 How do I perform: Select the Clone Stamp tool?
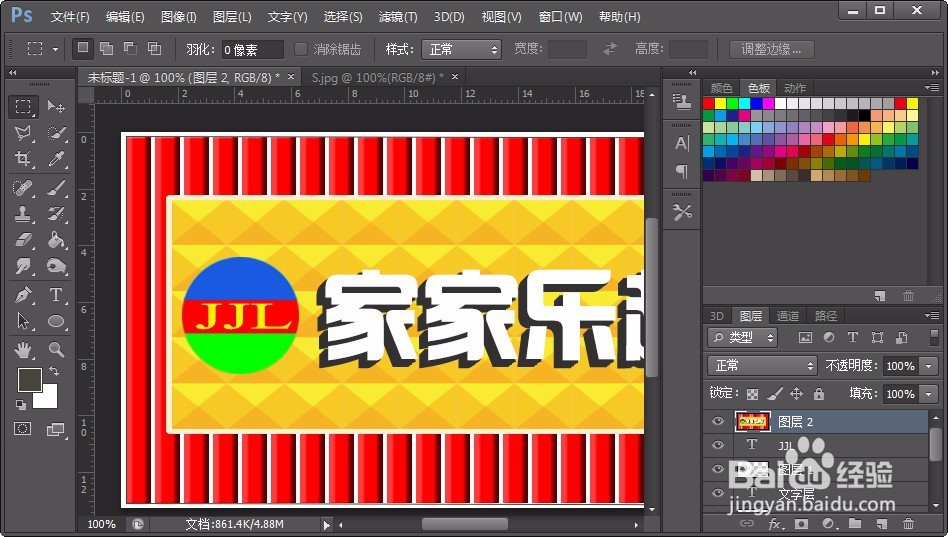[x=23, y=213]
